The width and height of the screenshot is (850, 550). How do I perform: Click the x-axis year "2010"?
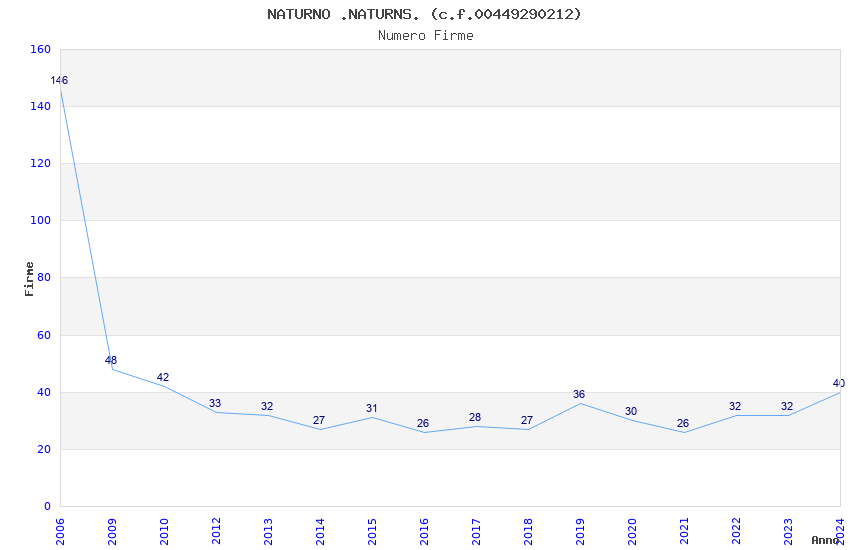(x=164, y=531)
